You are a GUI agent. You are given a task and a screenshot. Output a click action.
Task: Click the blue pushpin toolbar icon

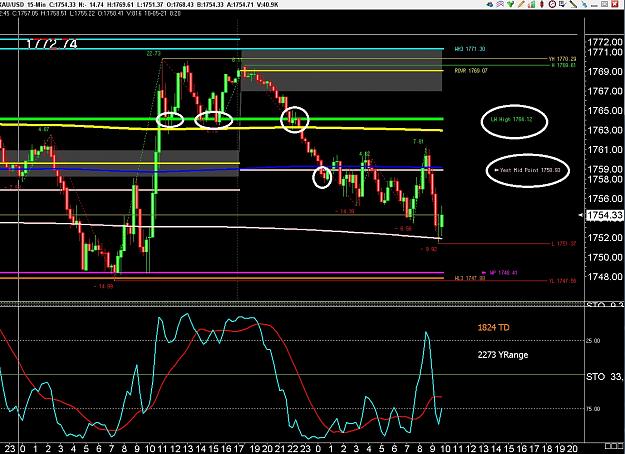[584, 4]
